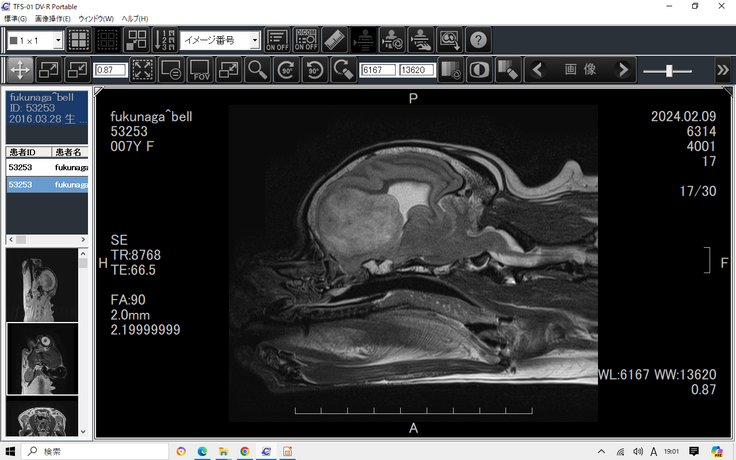Open the ウィンドウ(W) menu
The height and width of the screenshot is (460, 736).
pyautogui.click(x=96, y=19)
